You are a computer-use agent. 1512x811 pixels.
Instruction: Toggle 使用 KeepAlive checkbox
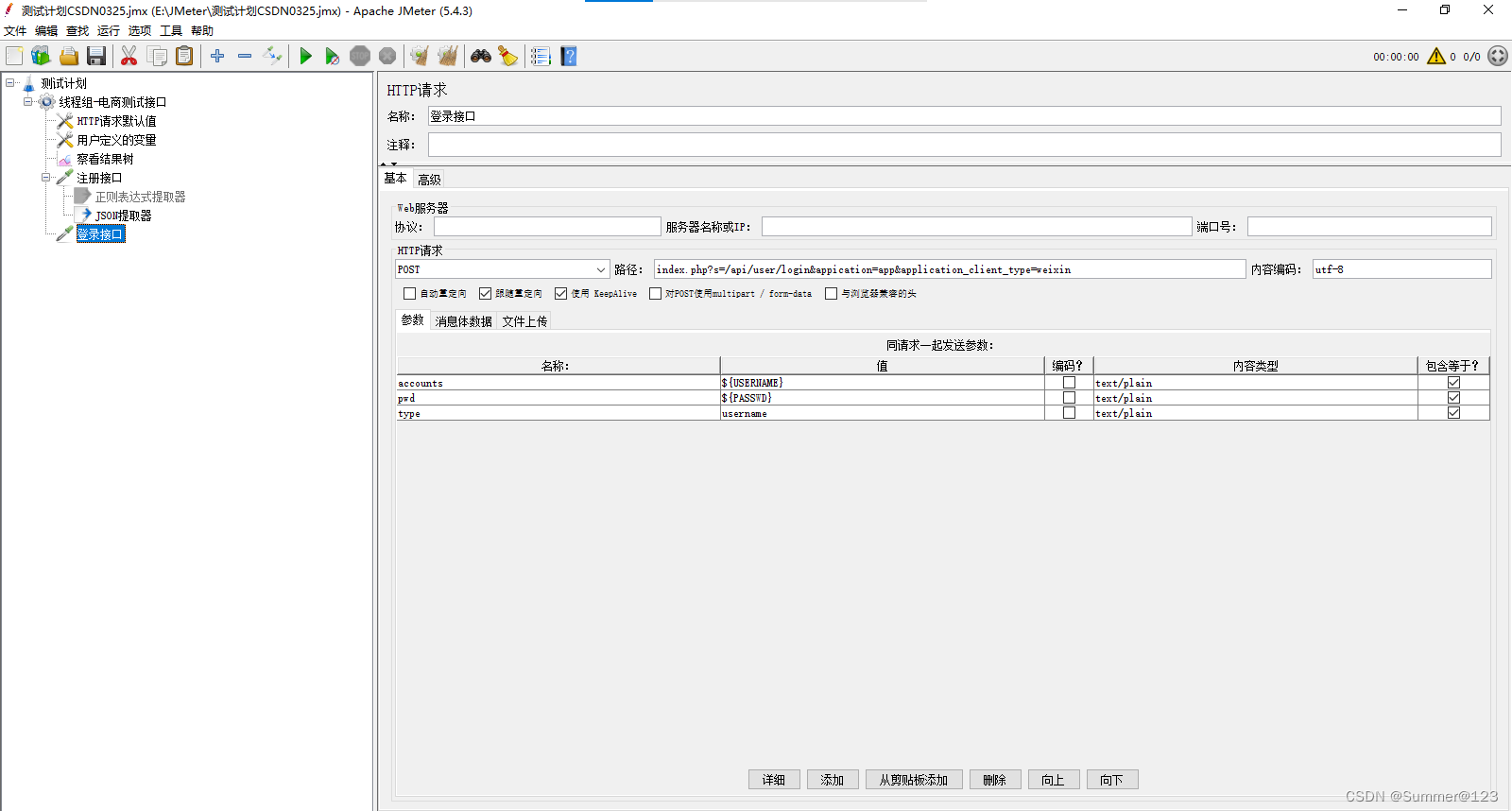point(560,294)
